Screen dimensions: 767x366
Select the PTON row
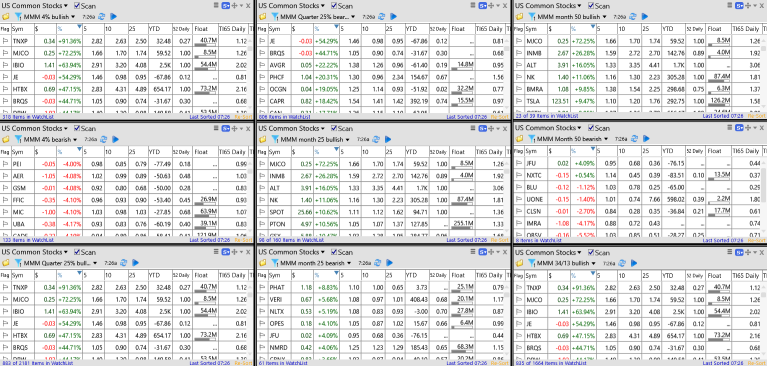pos(384,225)
